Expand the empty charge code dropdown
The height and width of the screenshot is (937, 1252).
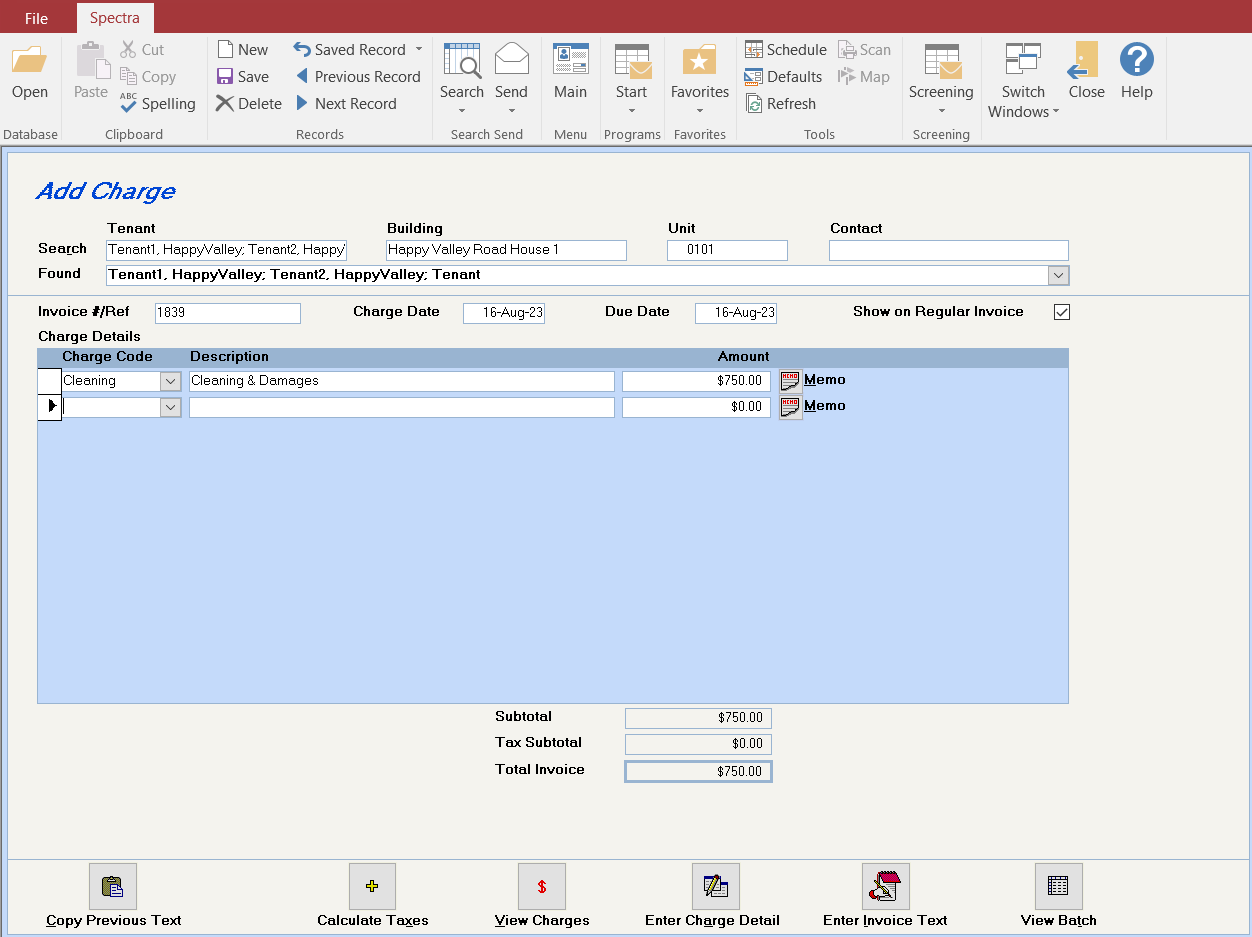pyautogui.click(x=171, y=407)
